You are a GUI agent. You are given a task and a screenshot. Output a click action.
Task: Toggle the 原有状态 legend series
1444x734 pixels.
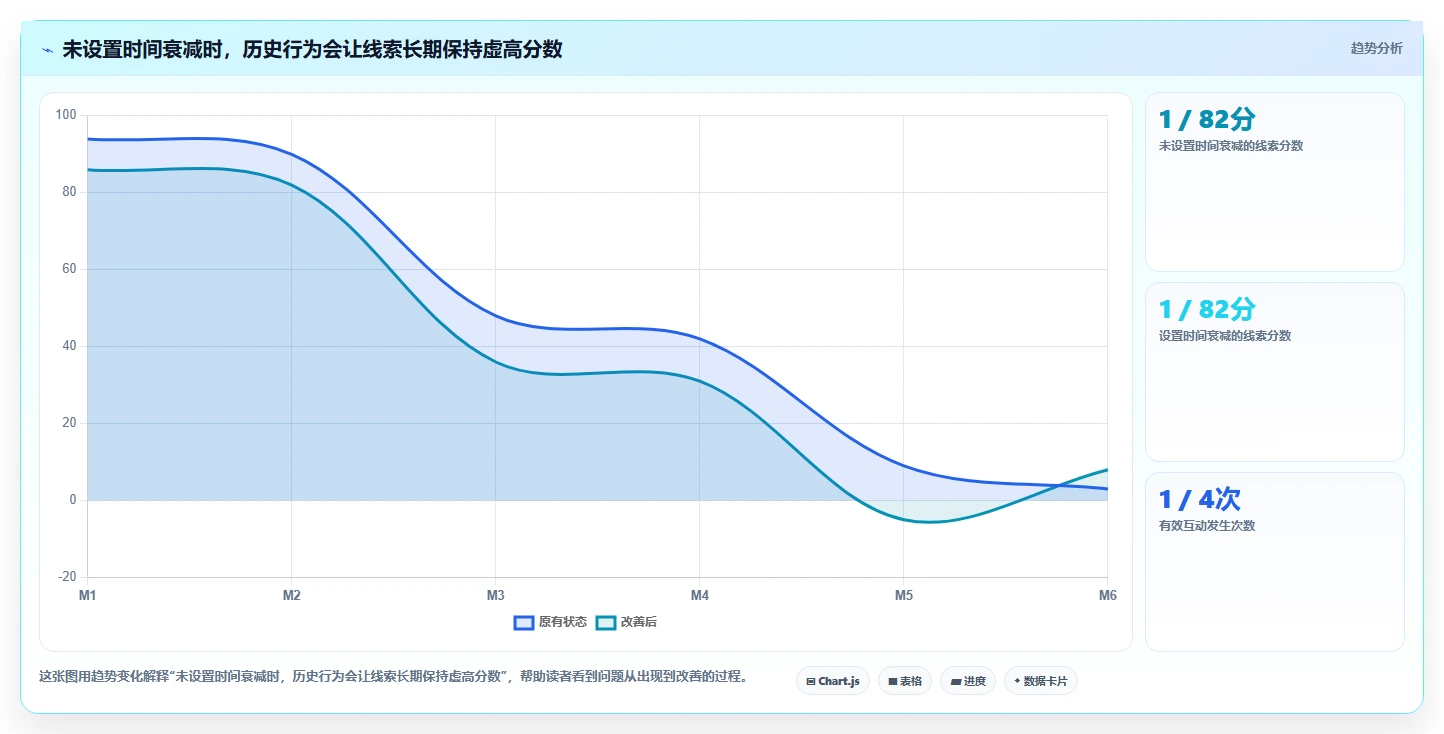pyautogui.click(x=550, y=622)
